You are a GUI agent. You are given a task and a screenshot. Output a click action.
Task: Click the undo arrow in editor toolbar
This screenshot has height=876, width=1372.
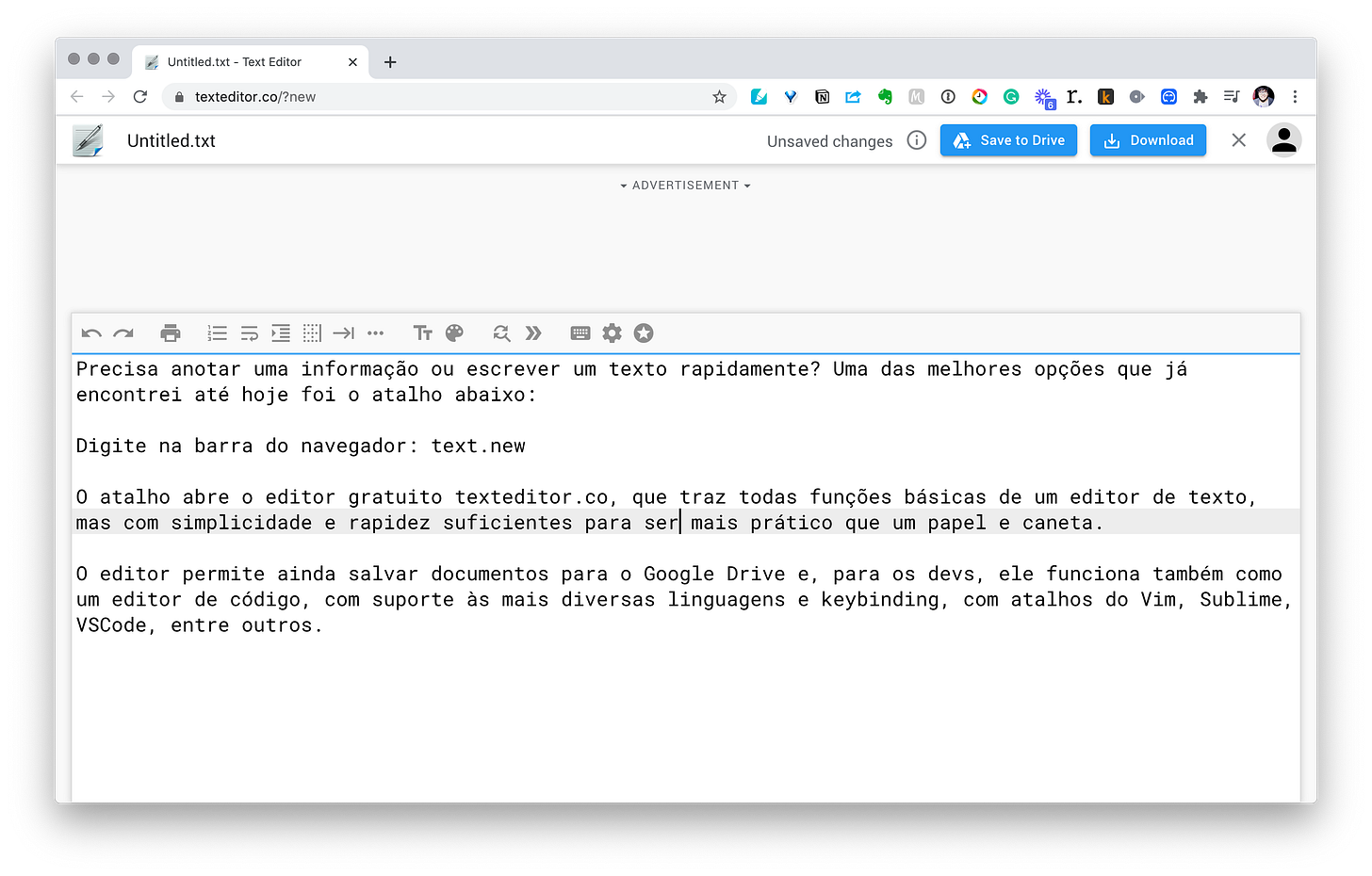coord(91,333)
